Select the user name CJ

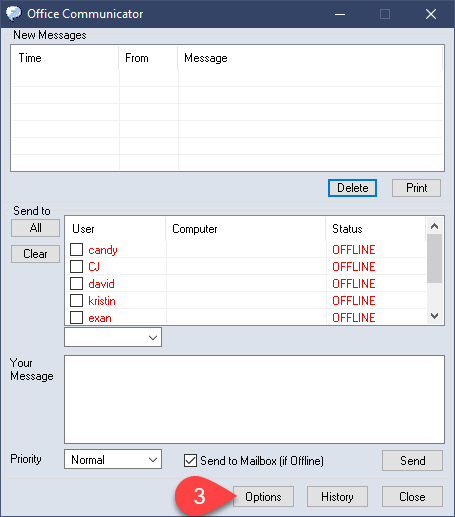click(94, 267)
